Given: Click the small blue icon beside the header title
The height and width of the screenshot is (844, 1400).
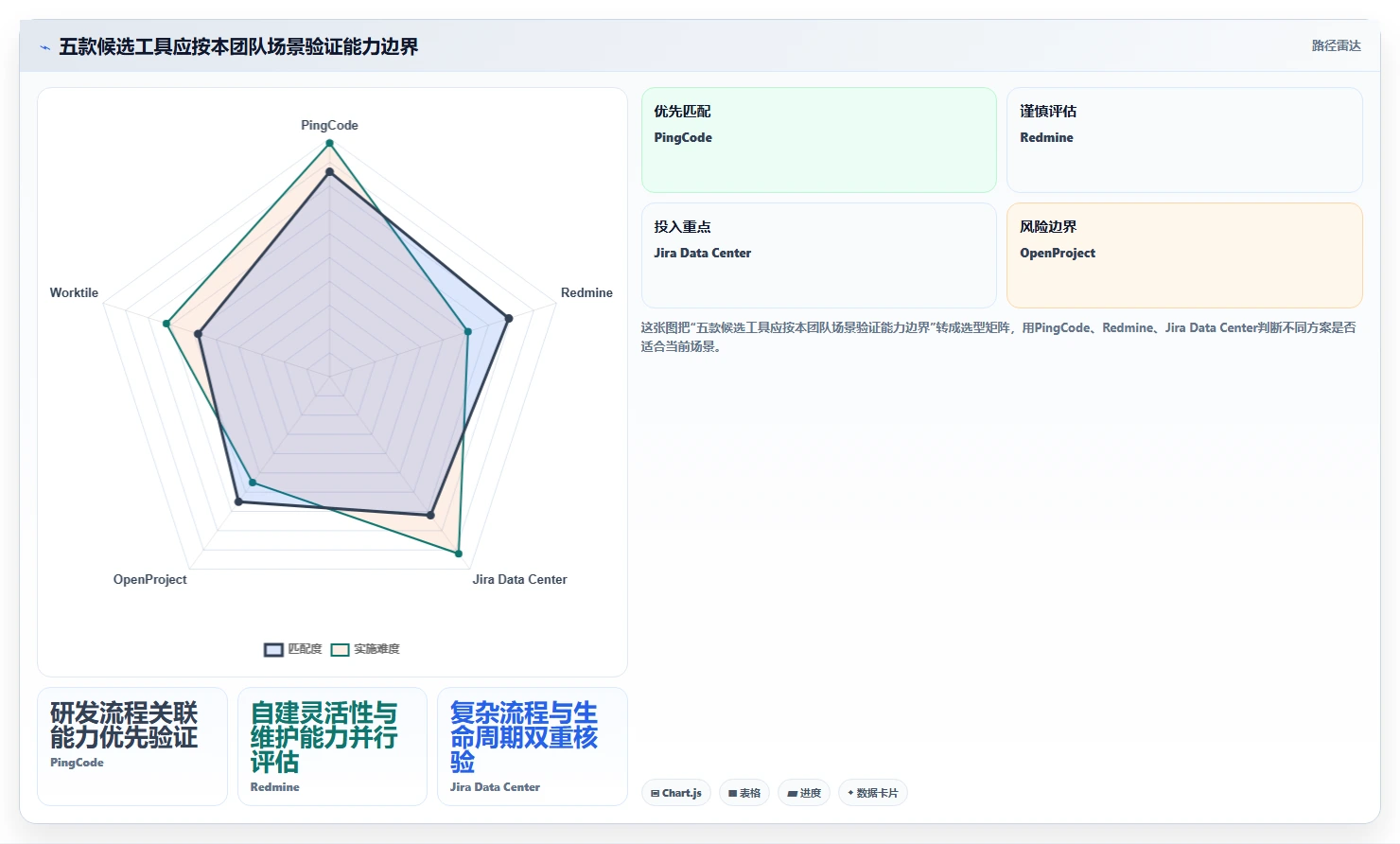Looking at the screenshot, I should 44,47.
